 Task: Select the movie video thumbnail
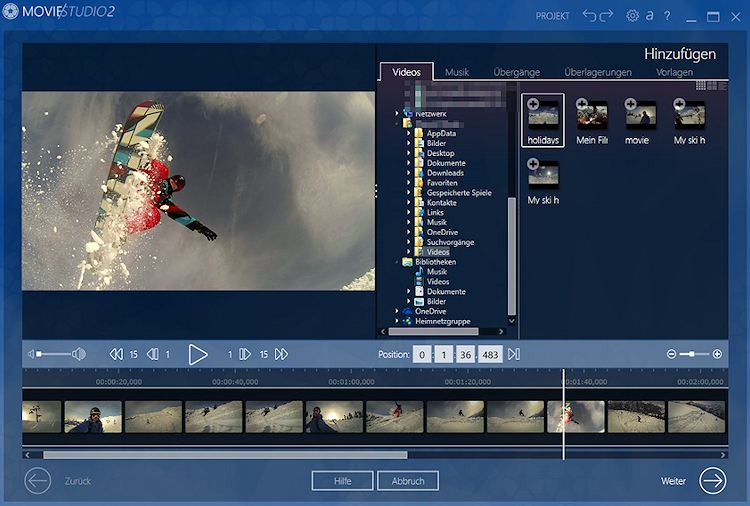click(640, 114)
